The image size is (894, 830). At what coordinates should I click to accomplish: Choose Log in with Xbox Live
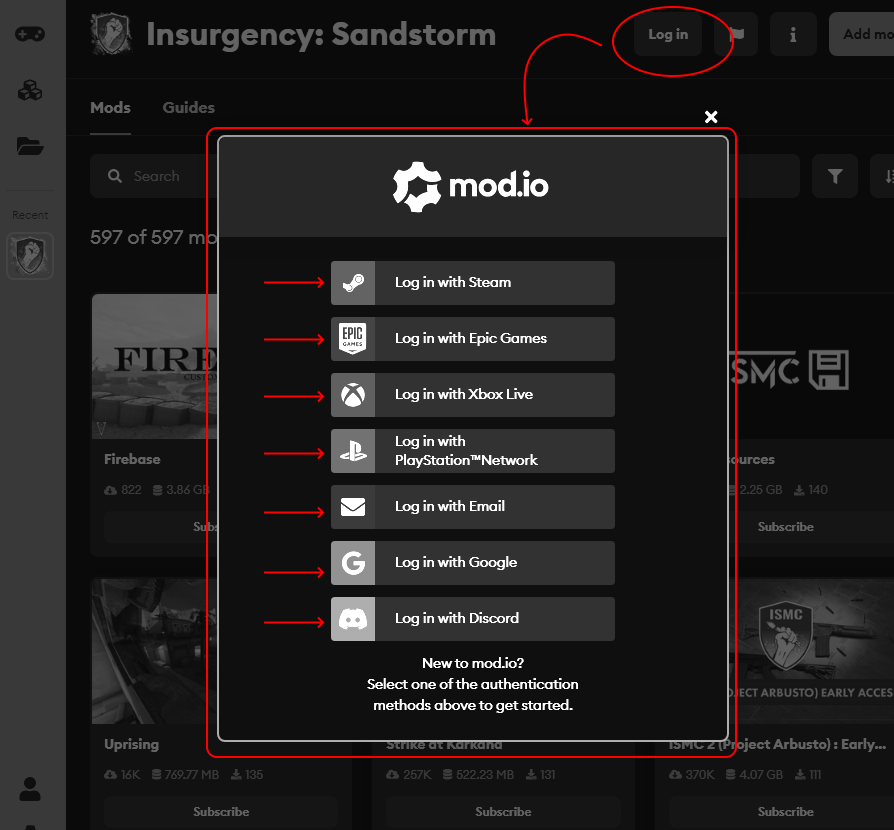[x=473, y=394]
